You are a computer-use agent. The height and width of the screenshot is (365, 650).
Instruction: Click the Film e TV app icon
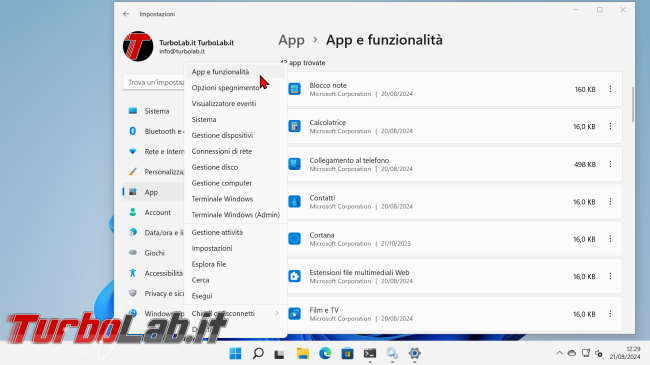[x=295, y=314]
